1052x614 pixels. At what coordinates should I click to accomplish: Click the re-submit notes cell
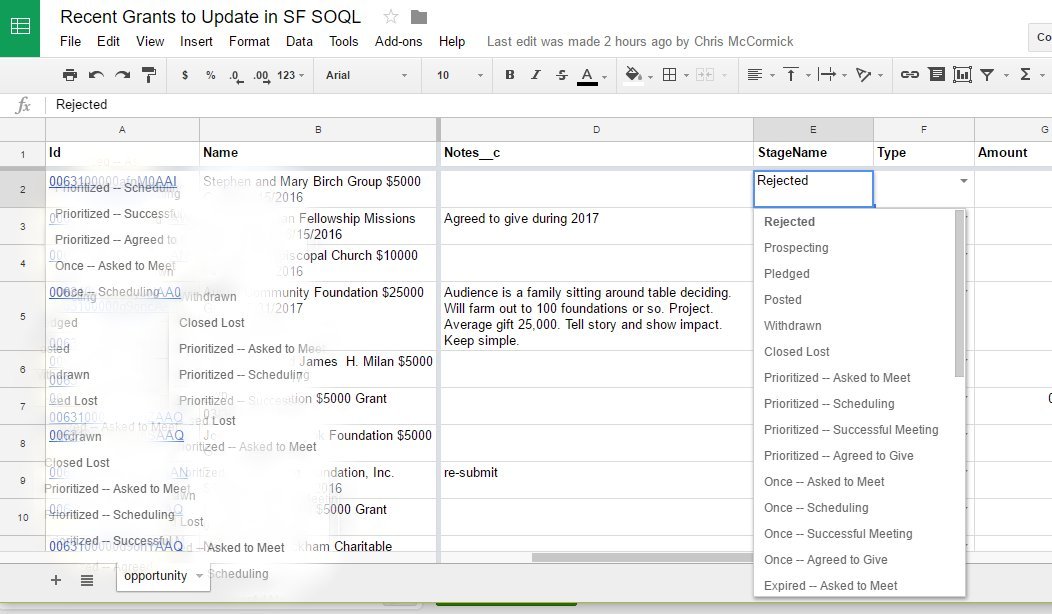pyautogui.click(x=596, y=479)
